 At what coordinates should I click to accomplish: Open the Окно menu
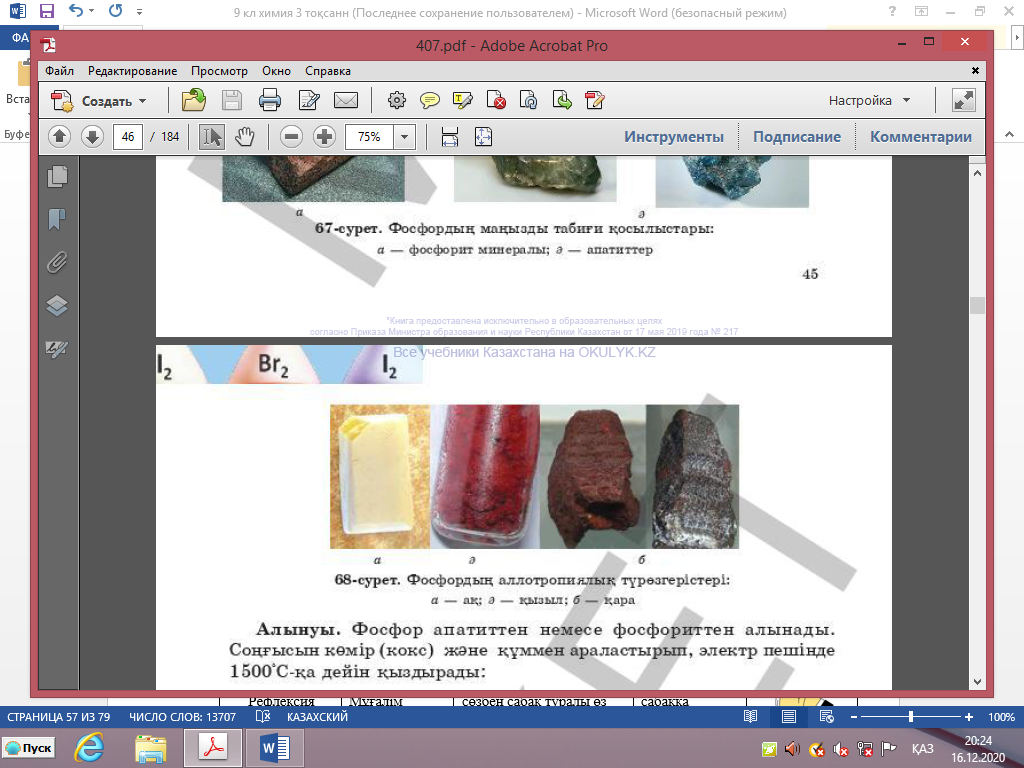[276, 71]
